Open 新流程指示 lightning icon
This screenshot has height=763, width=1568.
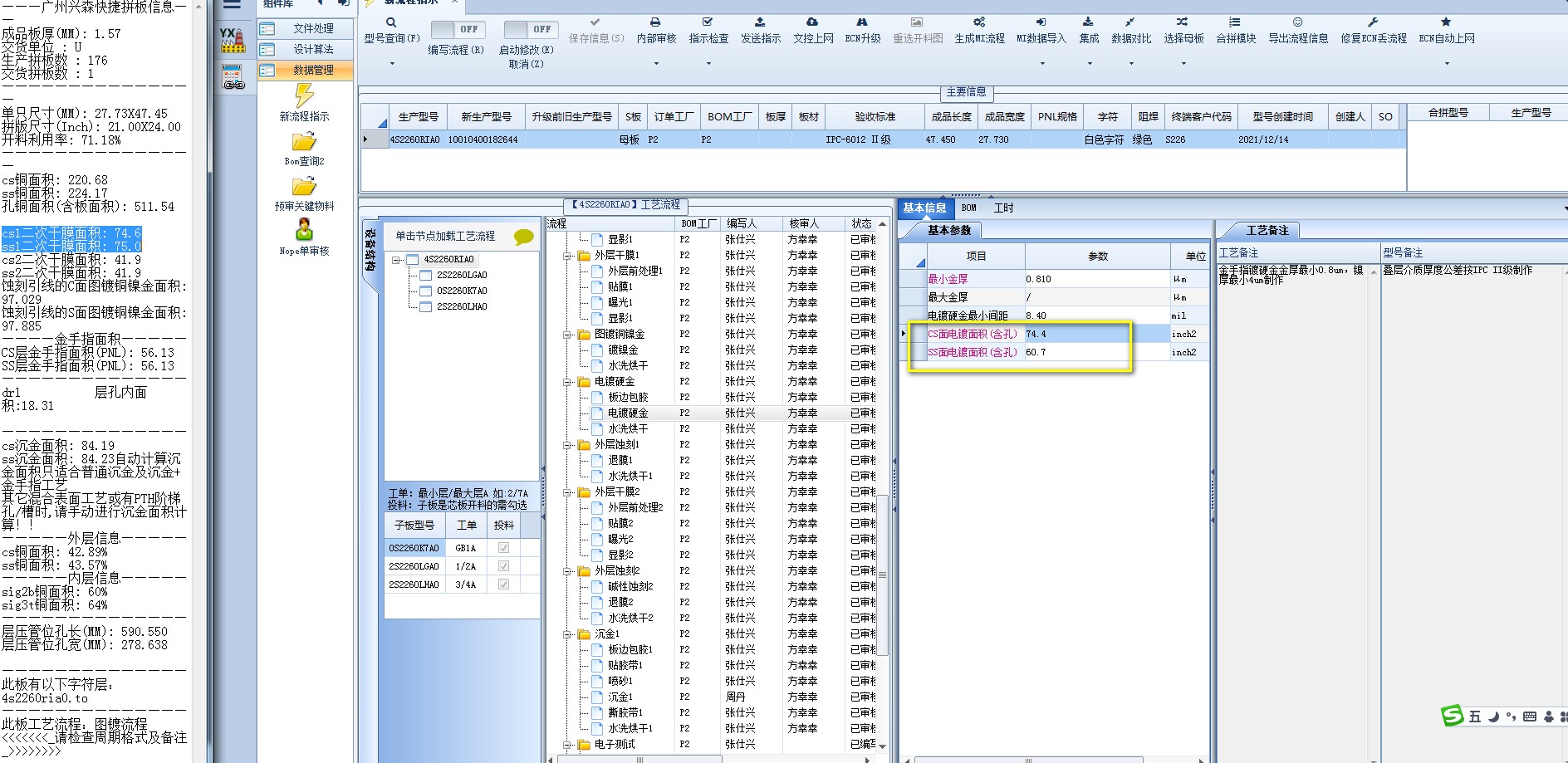tap(304, 96)
